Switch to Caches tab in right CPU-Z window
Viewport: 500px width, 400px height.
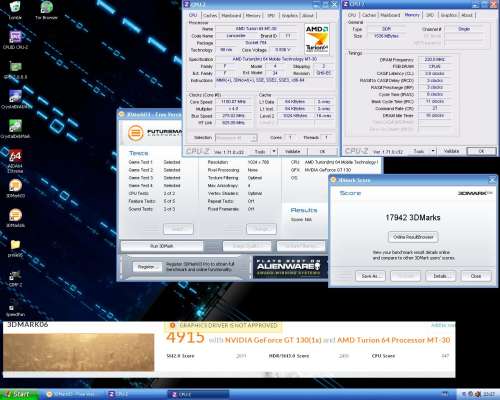369,15
